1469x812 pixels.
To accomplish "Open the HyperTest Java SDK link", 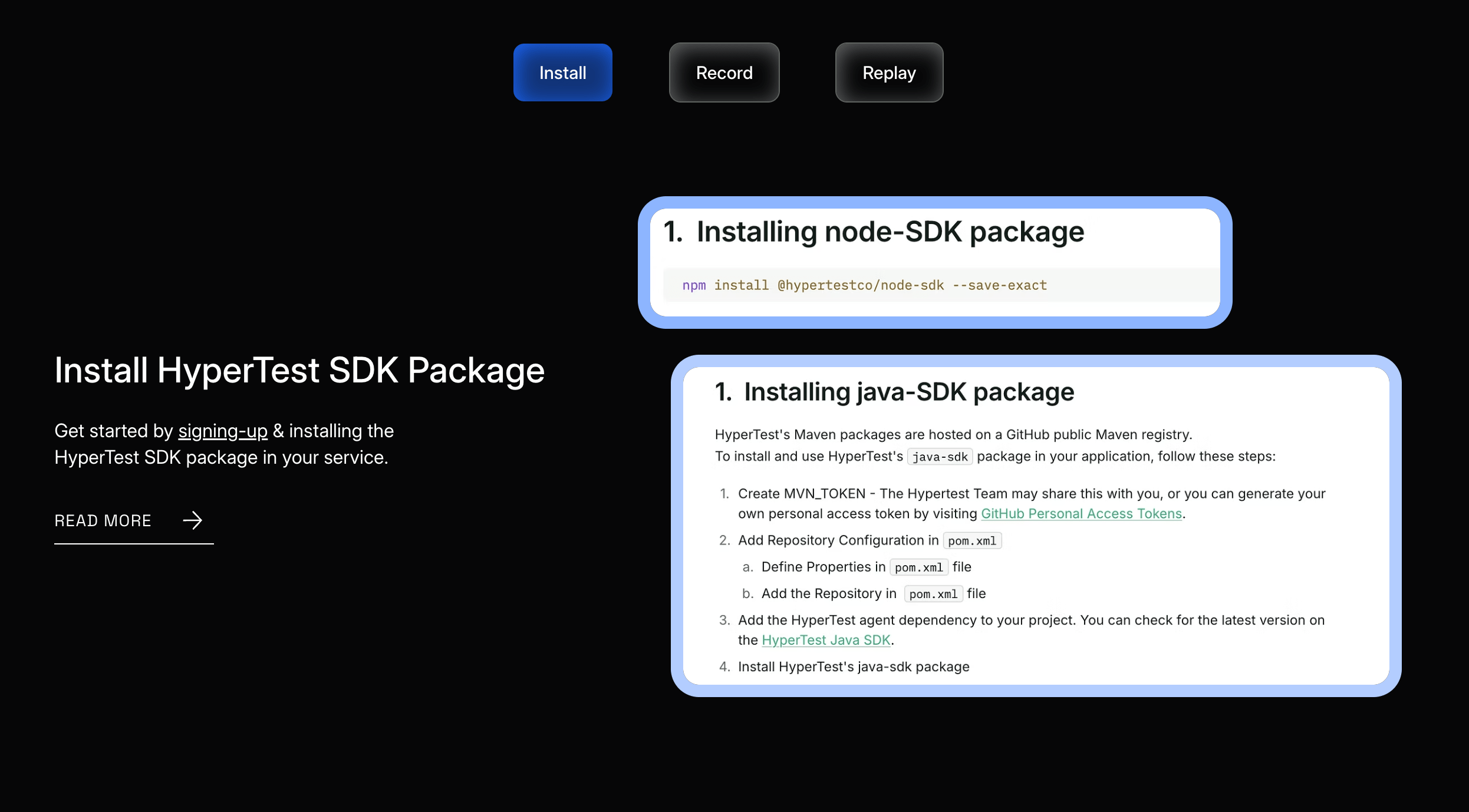I will [x=825, y=640].
